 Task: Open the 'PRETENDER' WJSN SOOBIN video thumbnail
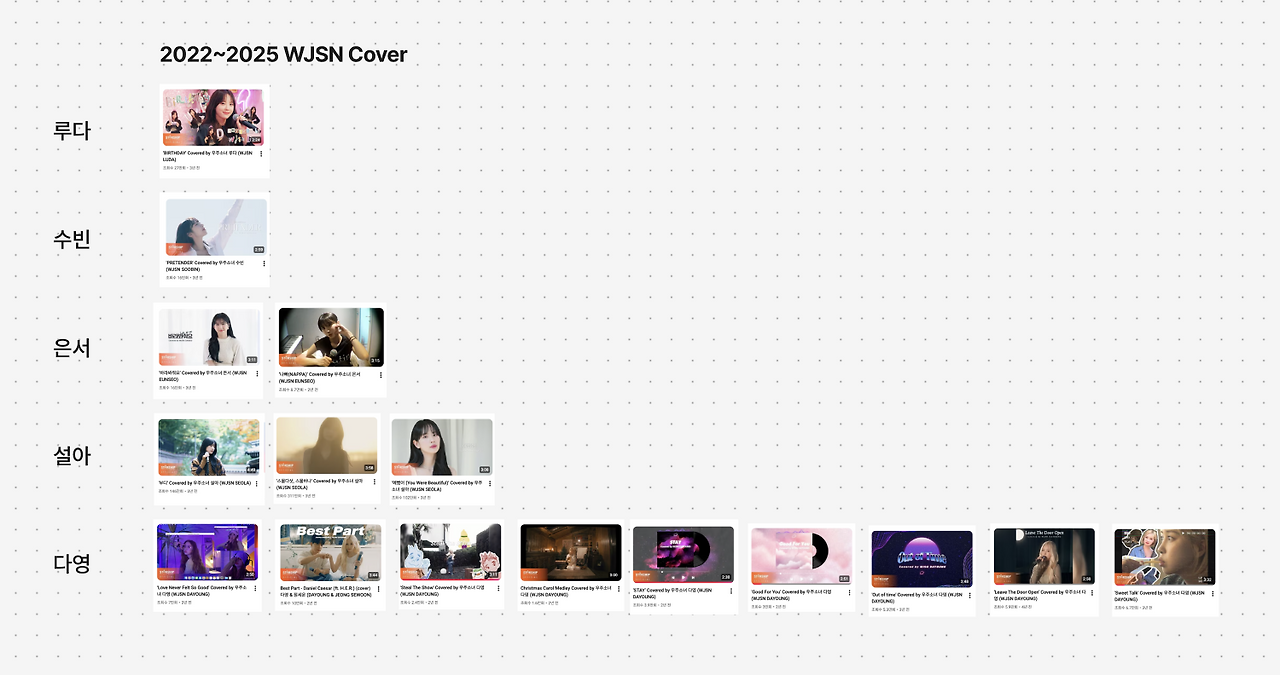coord(216,227)
